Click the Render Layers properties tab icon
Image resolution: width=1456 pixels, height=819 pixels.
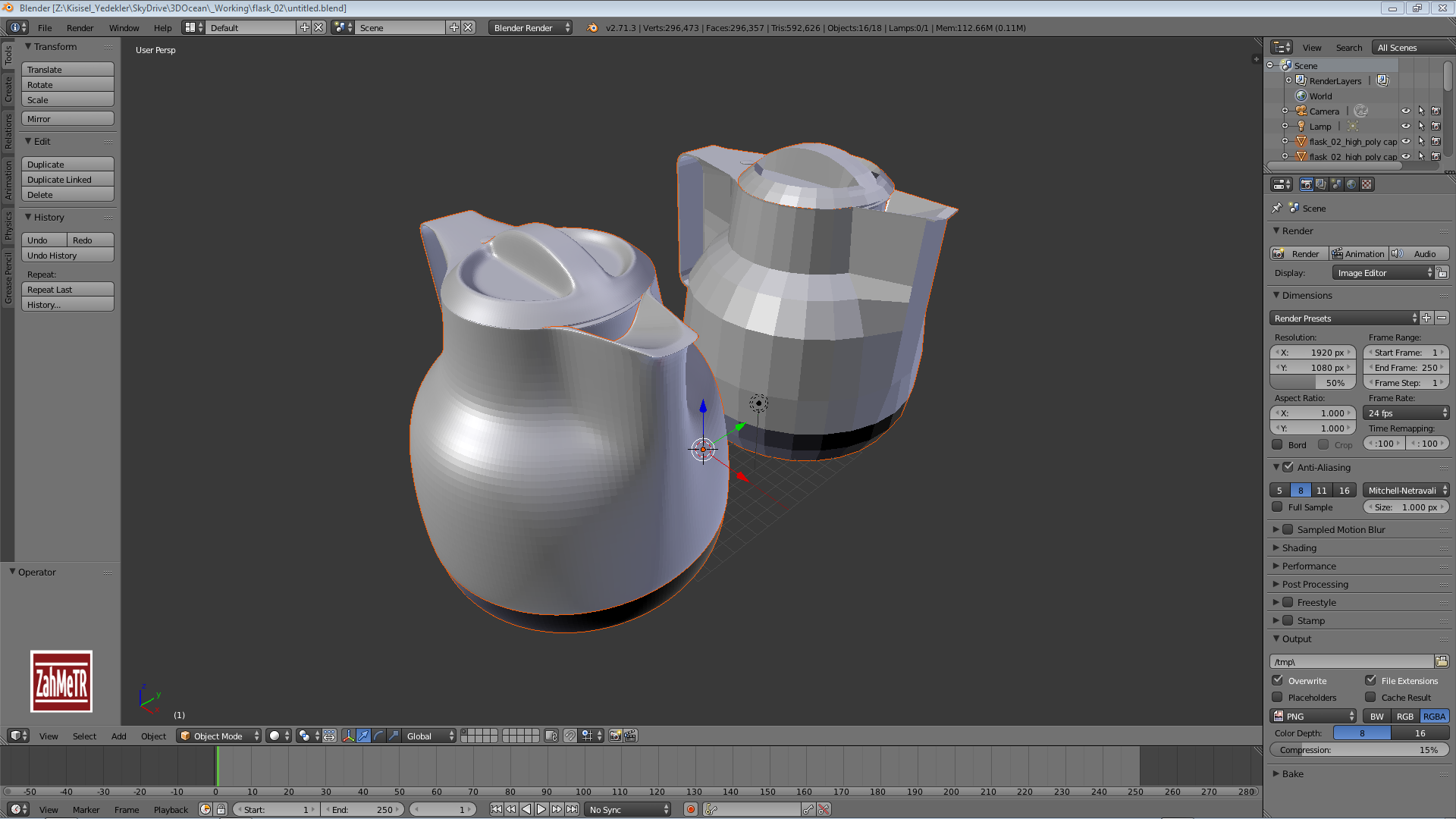(x=1321, y=184)
